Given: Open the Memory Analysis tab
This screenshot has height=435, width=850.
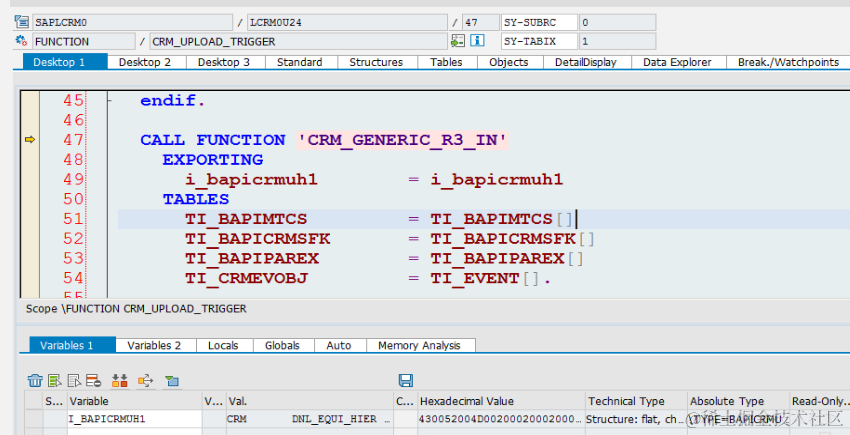Looking at the screenshot, I should click(419, 345).
